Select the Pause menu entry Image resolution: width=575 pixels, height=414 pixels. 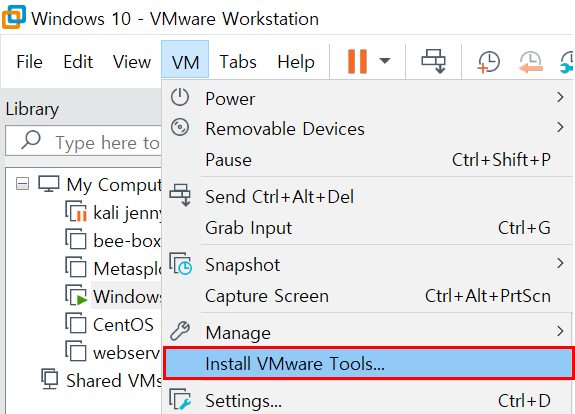pos(368,160)
